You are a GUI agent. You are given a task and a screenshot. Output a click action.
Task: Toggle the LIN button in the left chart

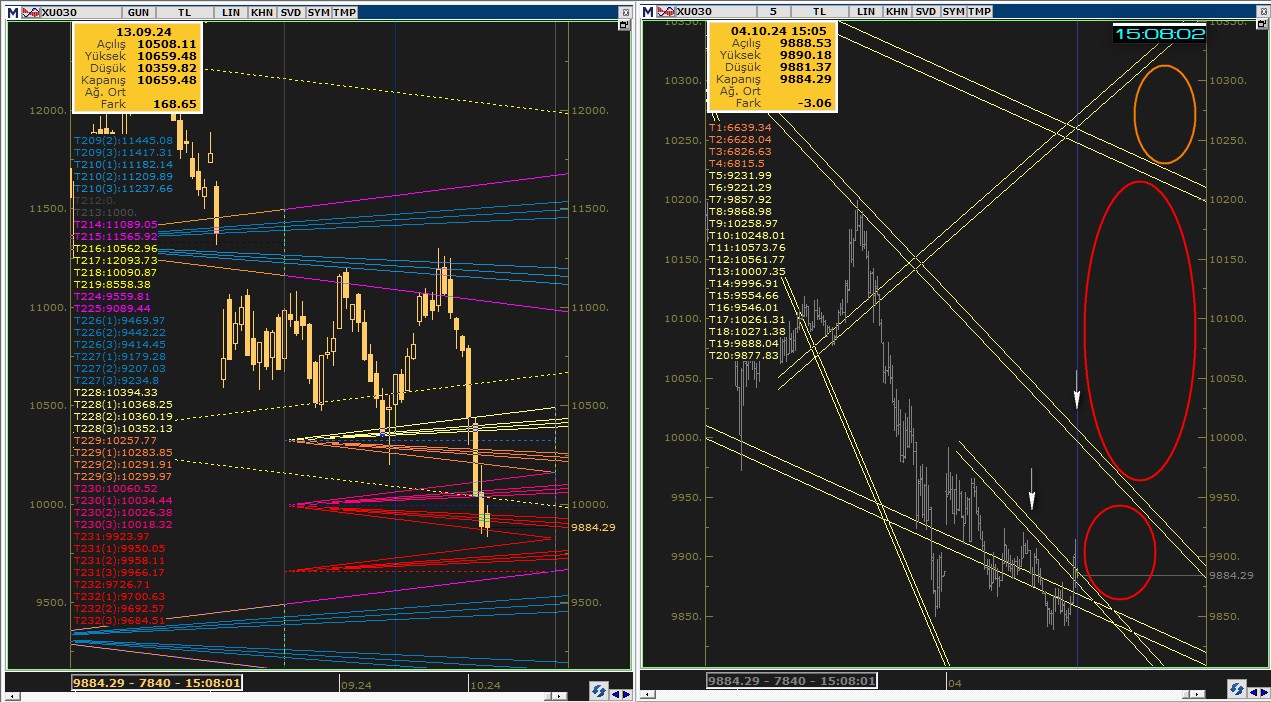tap(231, 11)
